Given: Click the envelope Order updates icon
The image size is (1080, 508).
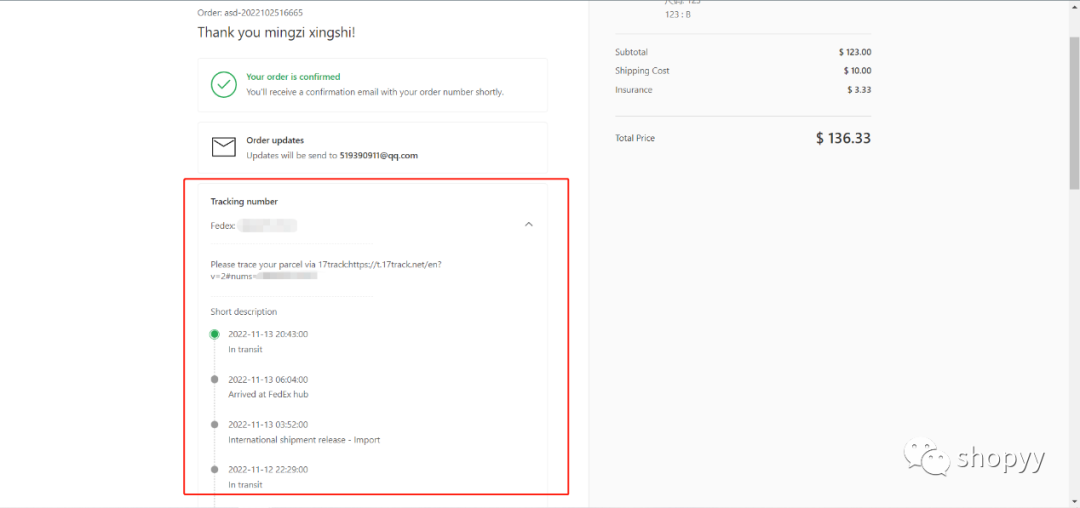Looking at the screenshot, I should (224, 147).
